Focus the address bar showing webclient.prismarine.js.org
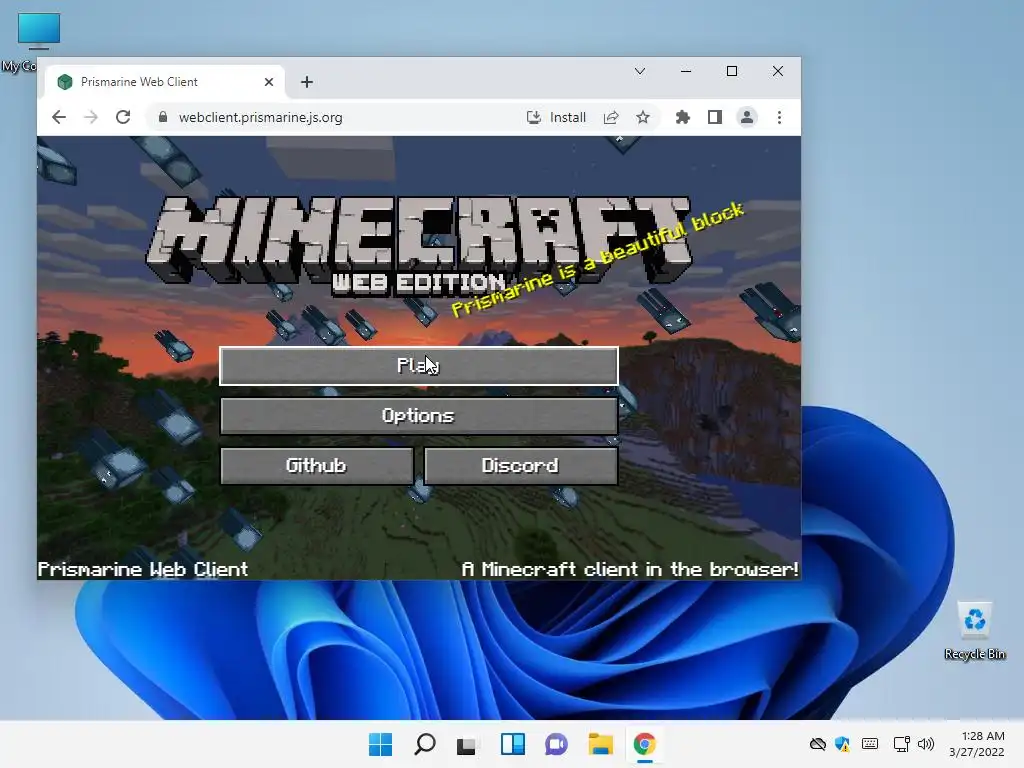Screen dimensions: 1024x768 click(261, 118)
